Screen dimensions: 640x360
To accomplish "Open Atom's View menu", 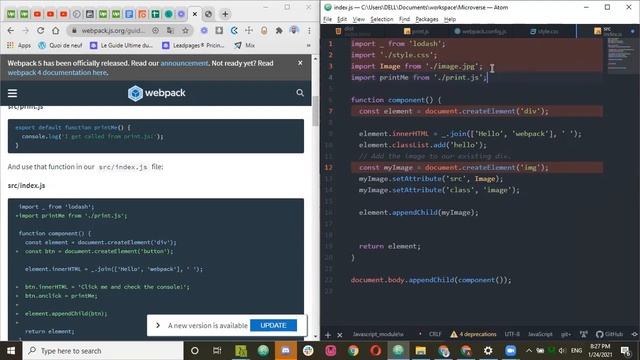I will click(x=358, y=19).
